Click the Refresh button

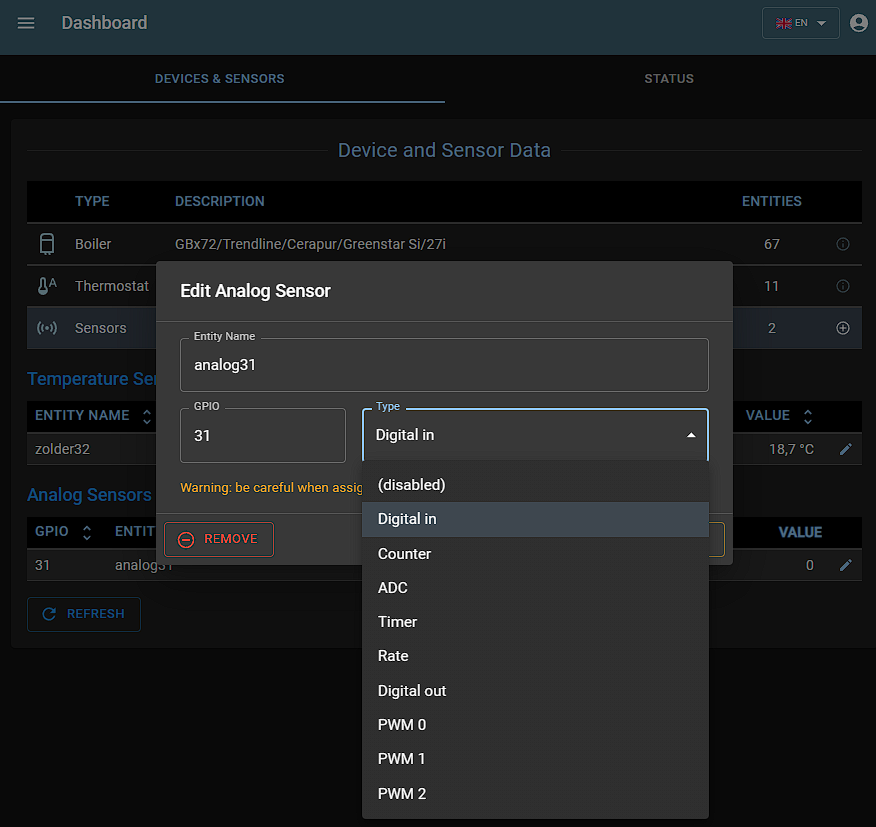(x=84, y=614)
